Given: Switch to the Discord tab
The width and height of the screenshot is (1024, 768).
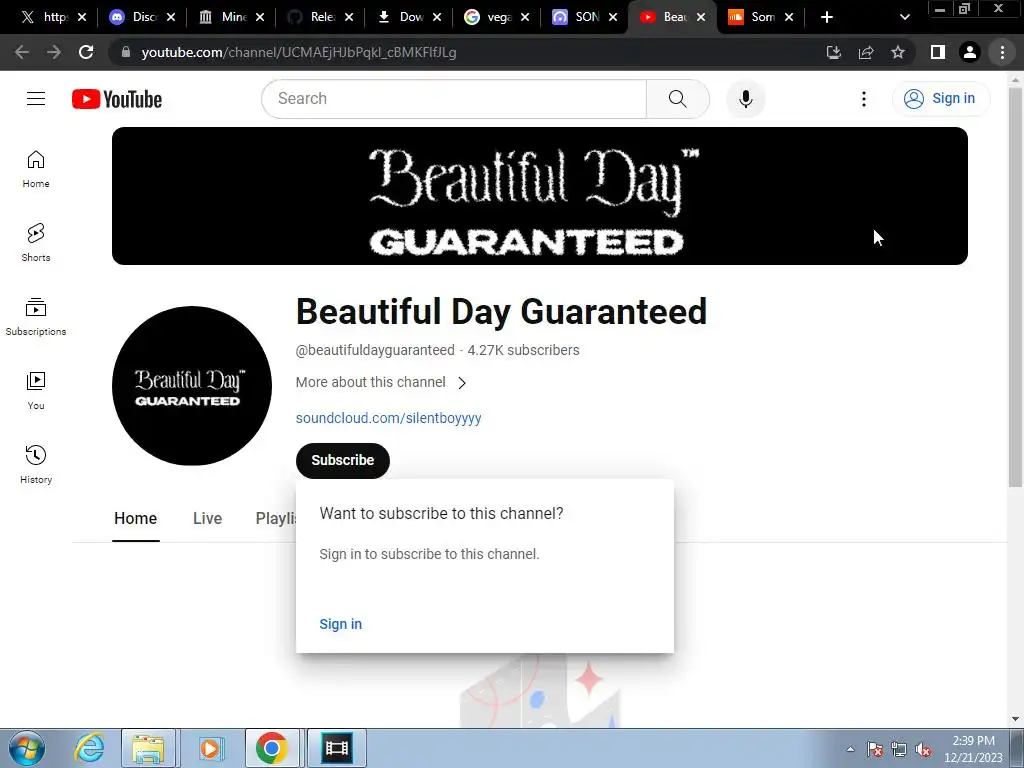Looking at the screenshot, I should tap(142, 17).
